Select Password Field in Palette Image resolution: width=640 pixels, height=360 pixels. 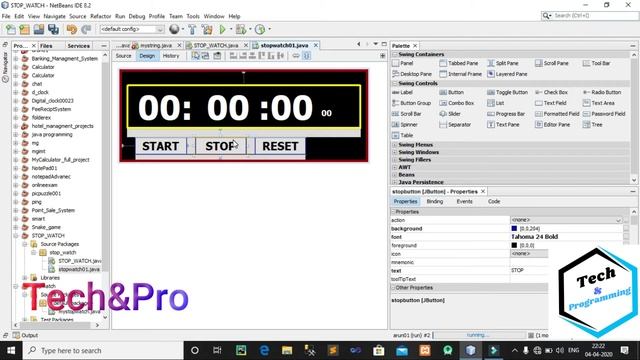[x=604, y=114]
